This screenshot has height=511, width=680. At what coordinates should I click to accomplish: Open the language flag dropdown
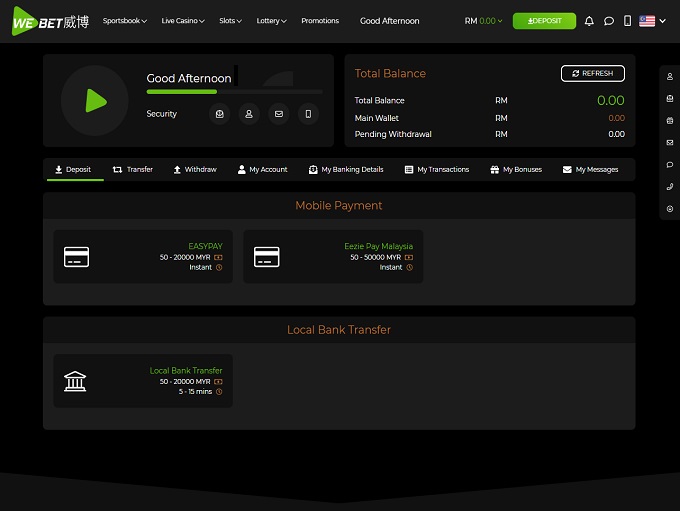652,21
